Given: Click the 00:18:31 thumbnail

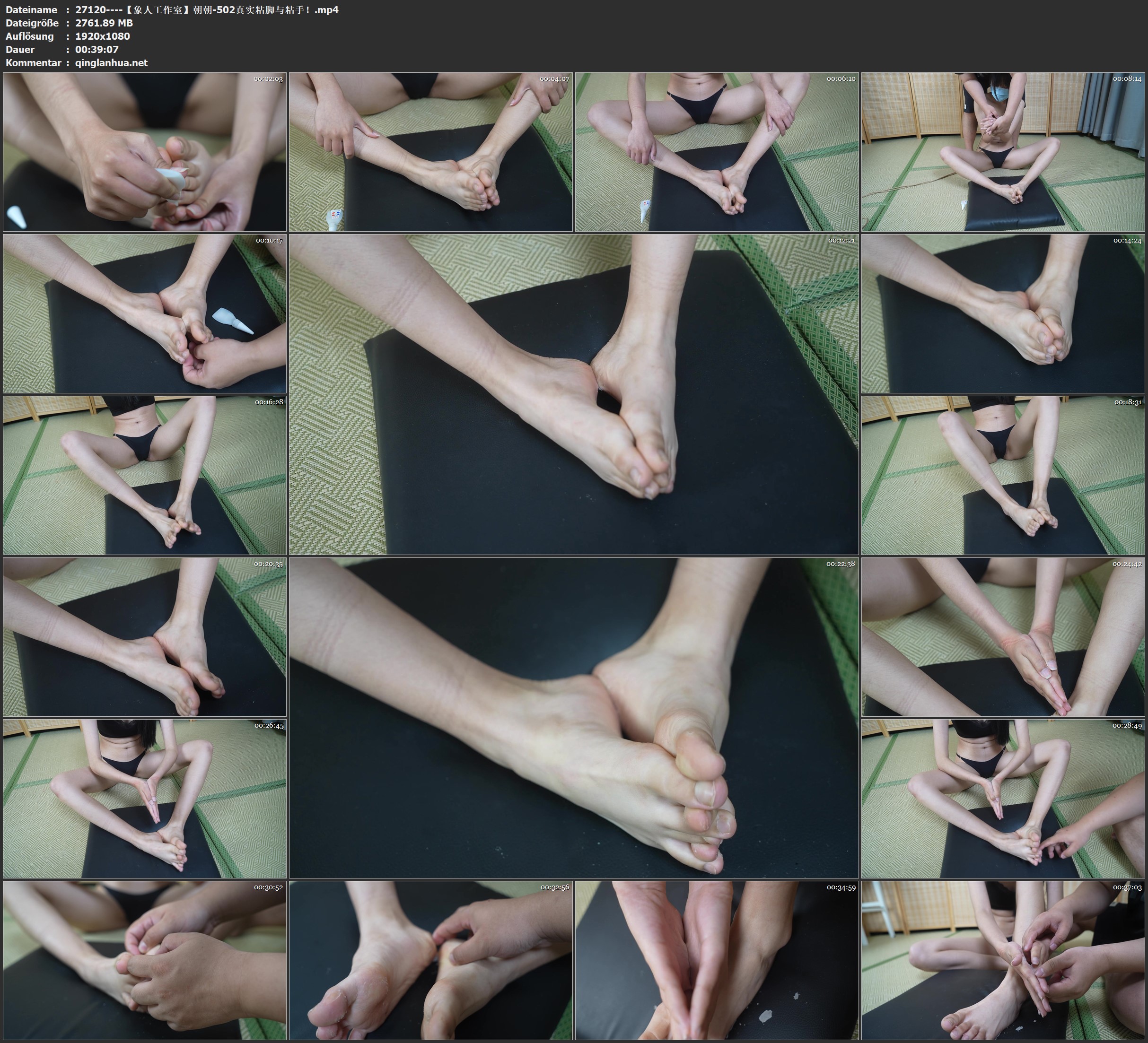Looking at the screenshot, I should (1003, 475).
